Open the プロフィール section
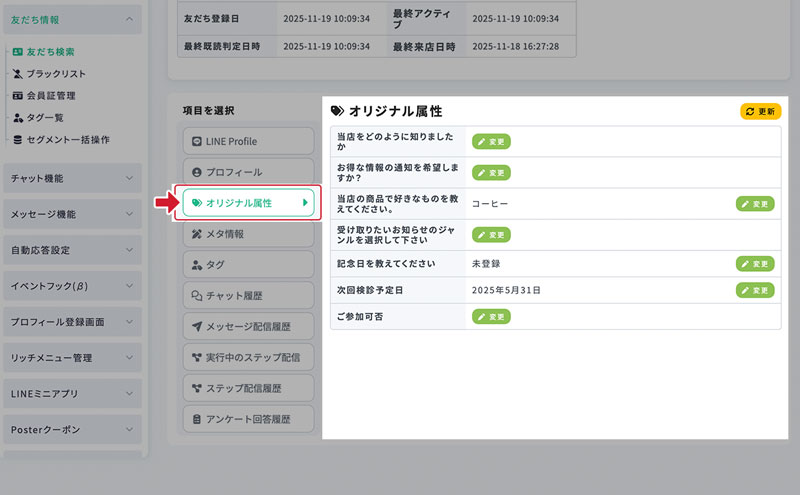The width and height of the screenshot is (800, 495). 248,172
